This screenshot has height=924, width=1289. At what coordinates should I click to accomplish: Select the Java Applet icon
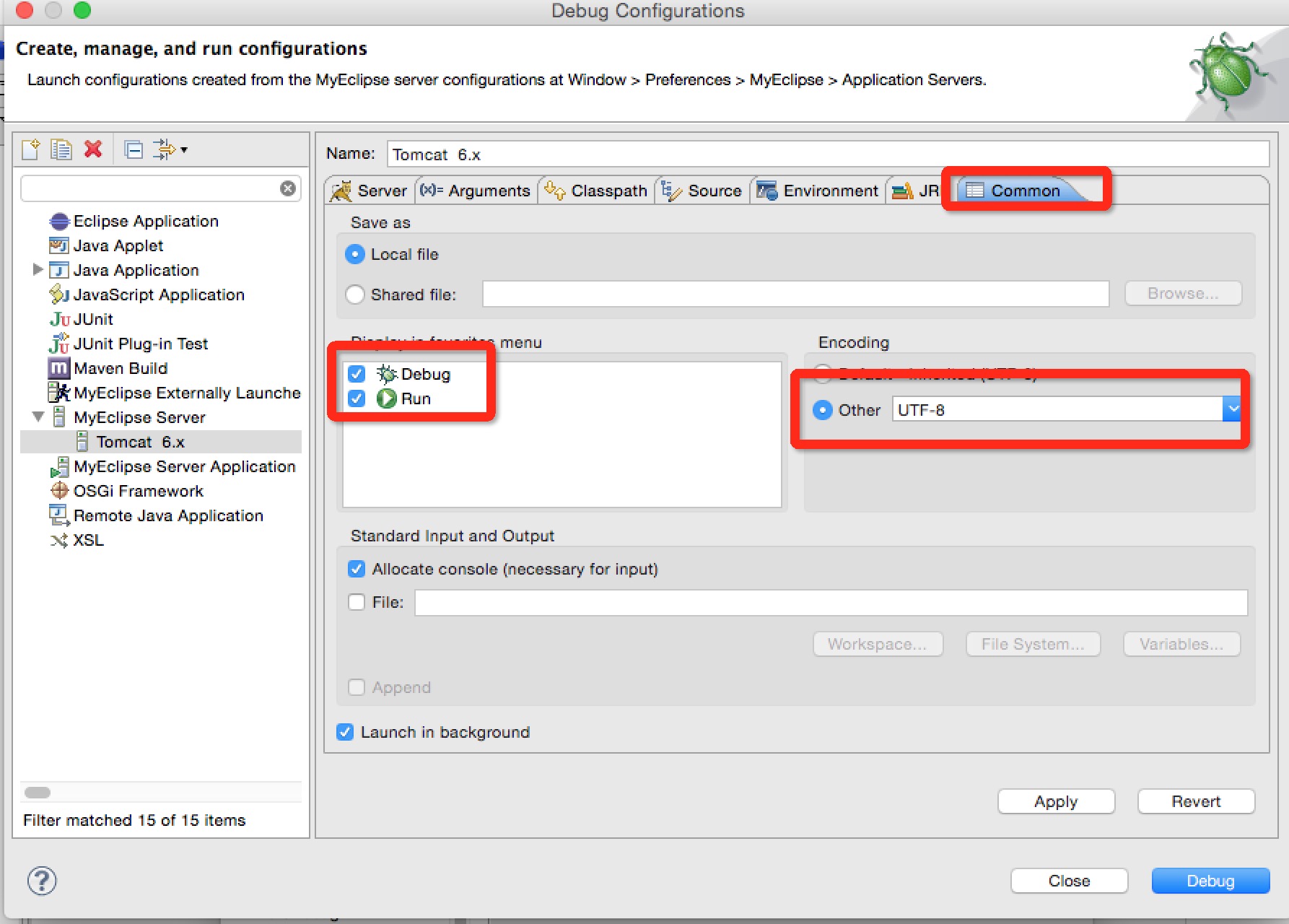[59, 245]
